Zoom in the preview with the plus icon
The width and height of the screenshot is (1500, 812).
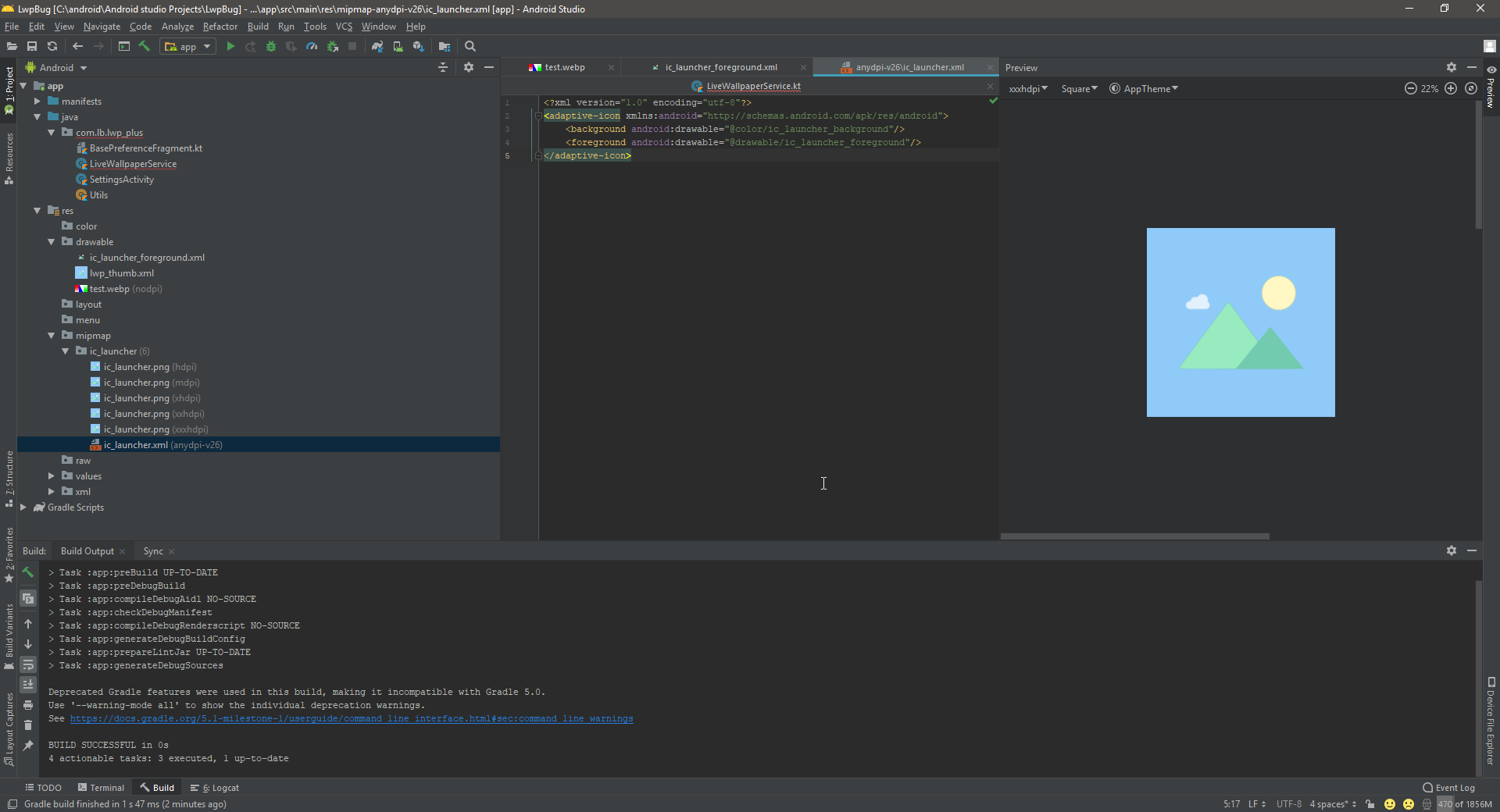click(1451, 88)
